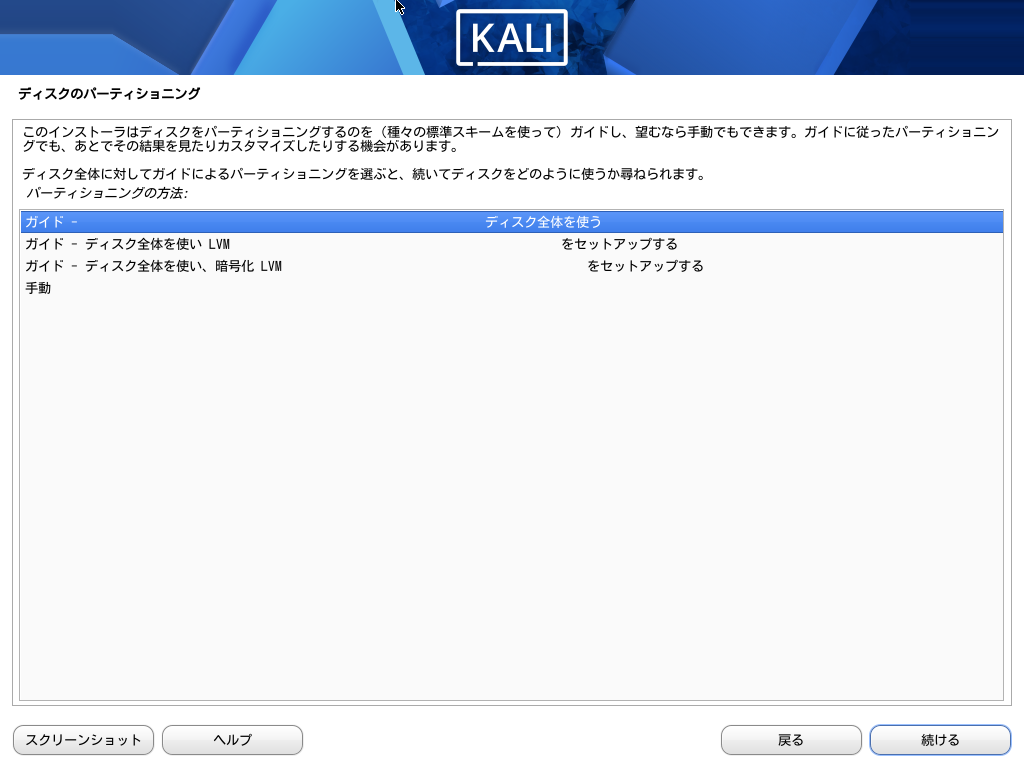Pick the 手動 manual partitioning entry

click(x=511, y=288)
